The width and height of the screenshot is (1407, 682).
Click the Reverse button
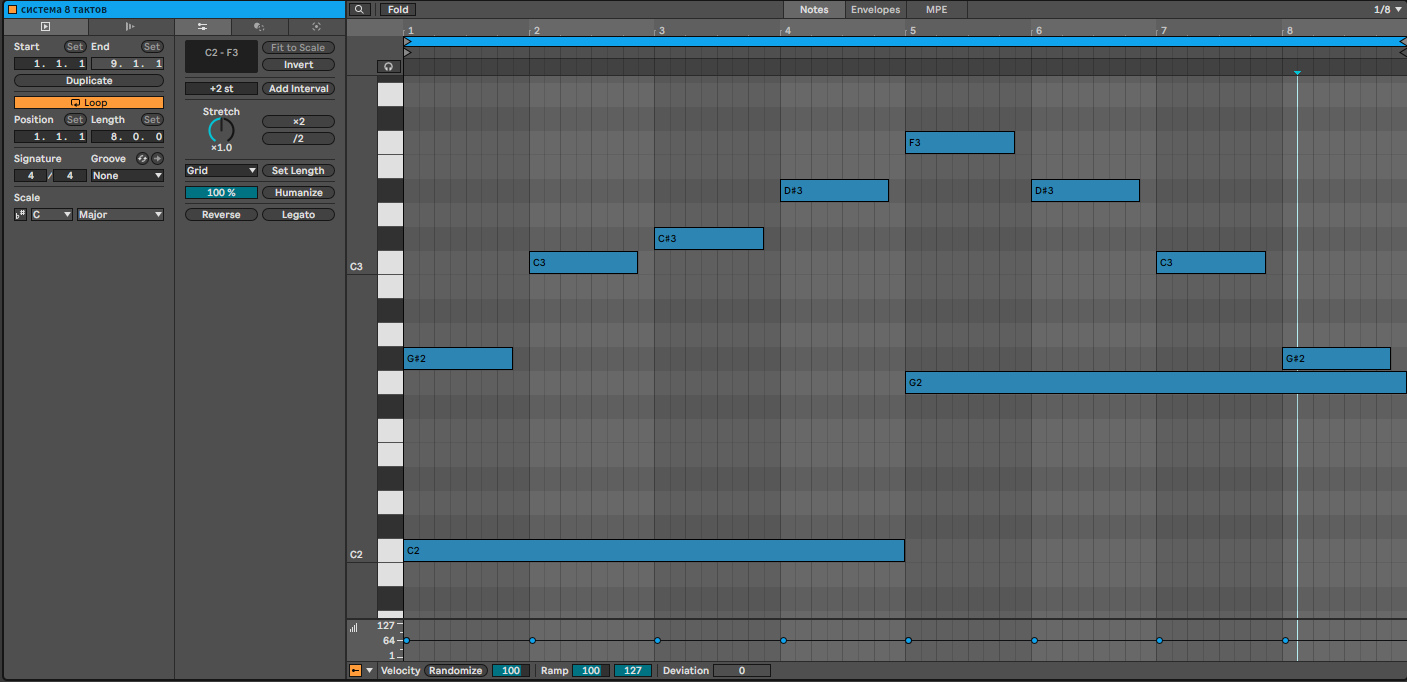point(221,215)
